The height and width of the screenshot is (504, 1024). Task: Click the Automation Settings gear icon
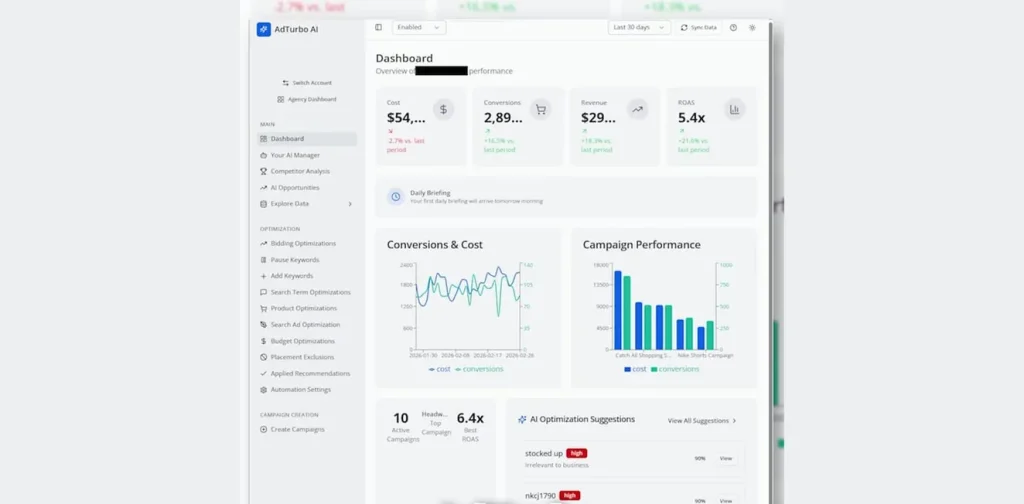pos(263,390)
